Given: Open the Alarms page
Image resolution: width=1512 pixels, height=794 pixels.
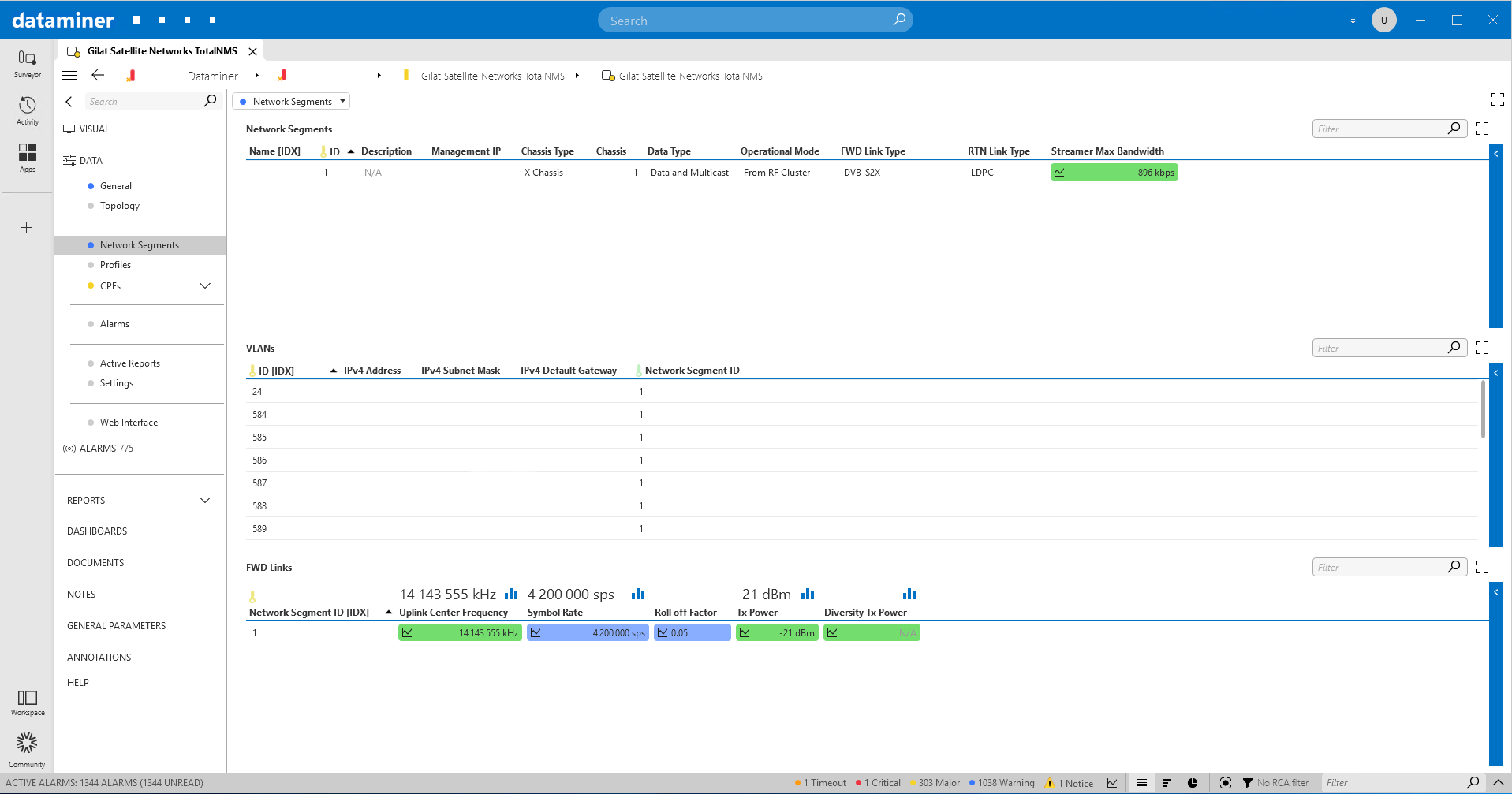Looking at the screenshot, I should 114,324.
